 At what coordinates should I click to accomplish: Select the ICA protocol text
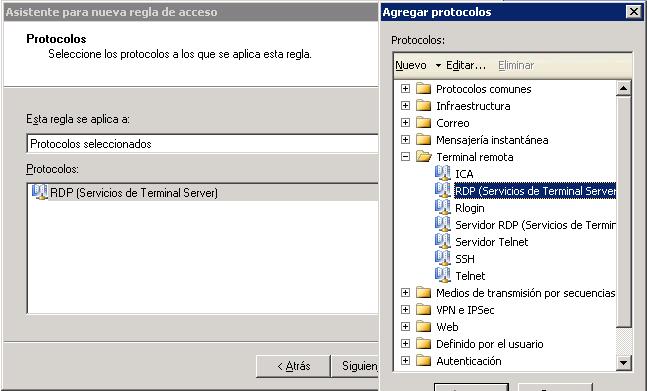[464, 174]
